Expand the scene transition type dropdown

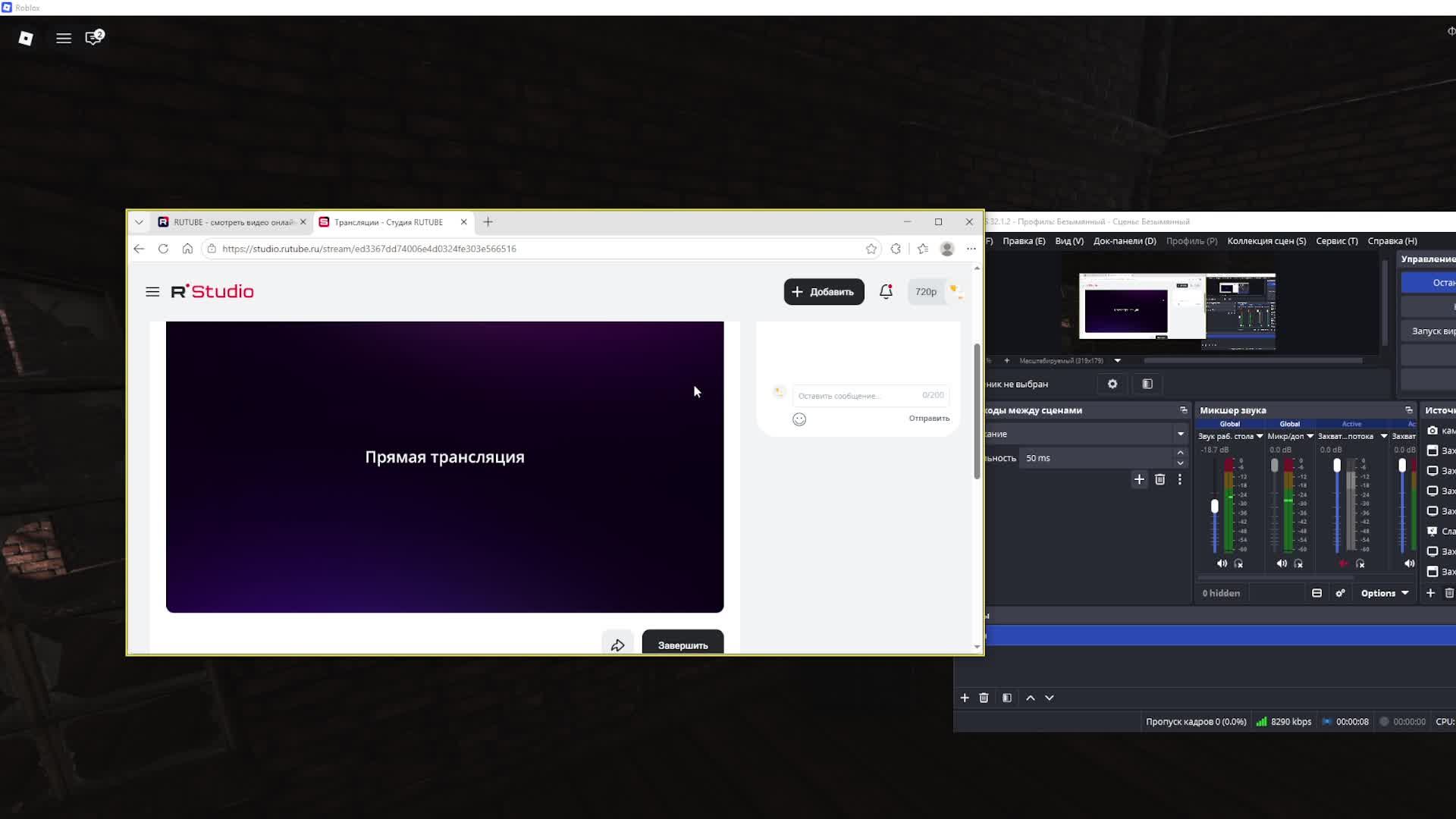1181,435
